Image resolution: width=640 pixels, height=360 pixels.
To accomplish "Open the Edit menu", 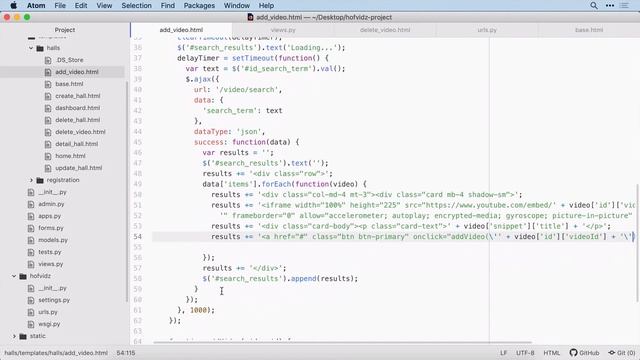I will click(x=81, y=5).
